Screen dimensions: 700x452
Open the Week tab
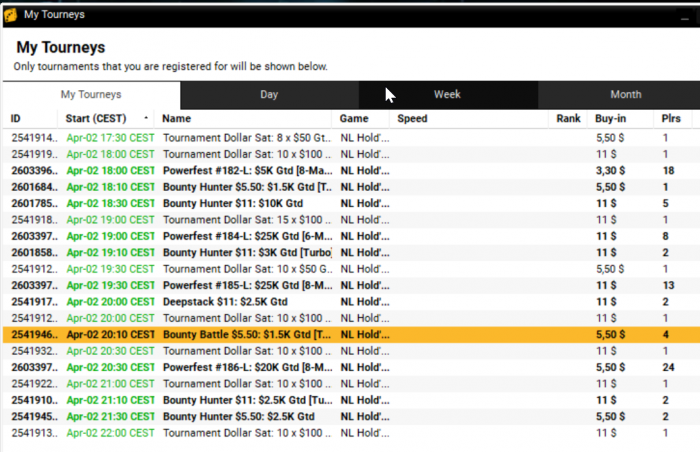point(447,95)
